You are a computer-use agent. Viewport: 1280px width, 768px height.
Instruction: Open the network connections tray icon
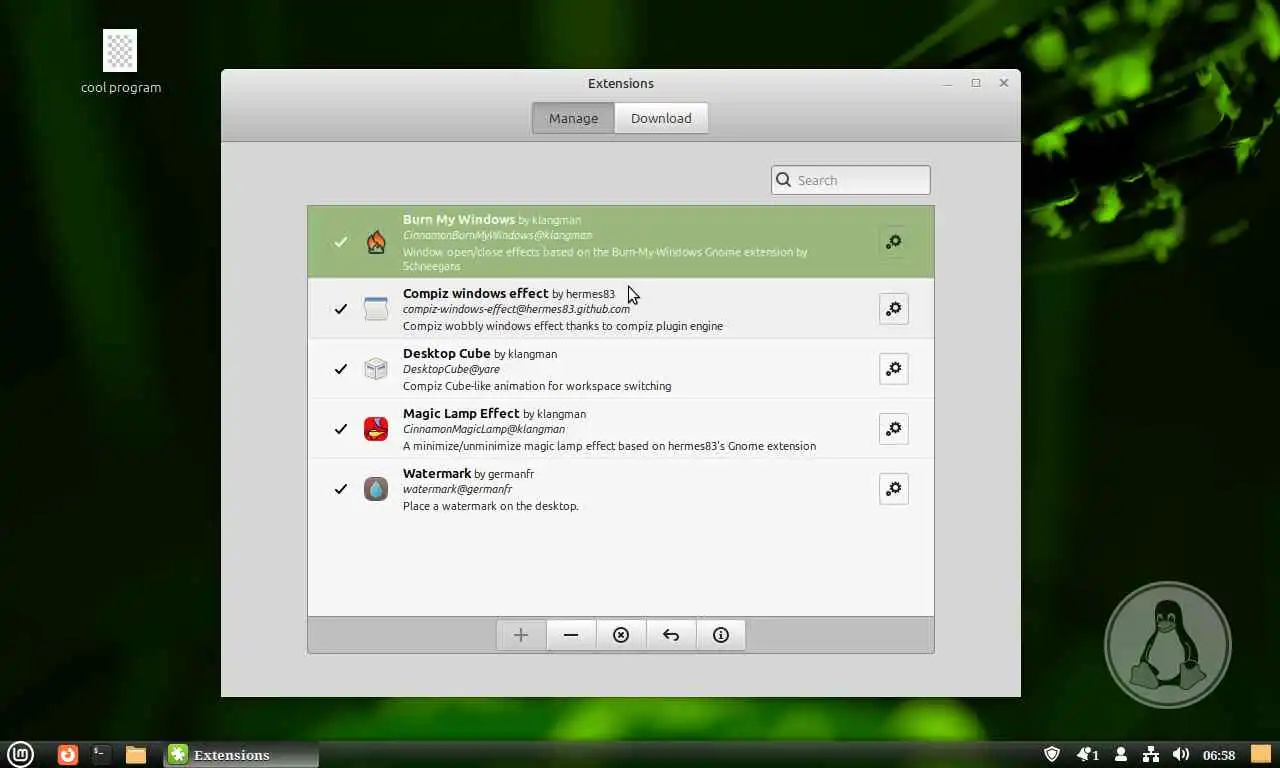(1151, 755)
